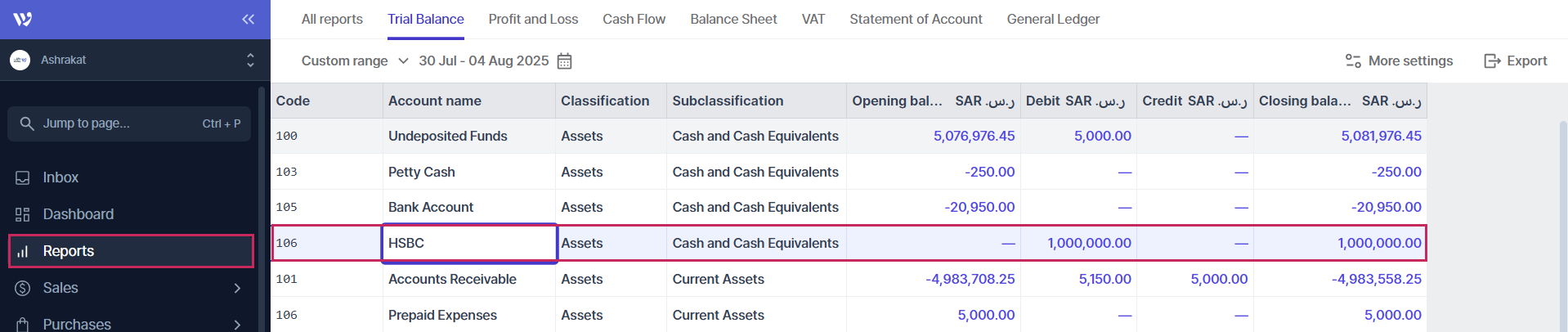The image size is (1568, 332).
Task: Click the Sales dollar icon
Action: [22, 288]
